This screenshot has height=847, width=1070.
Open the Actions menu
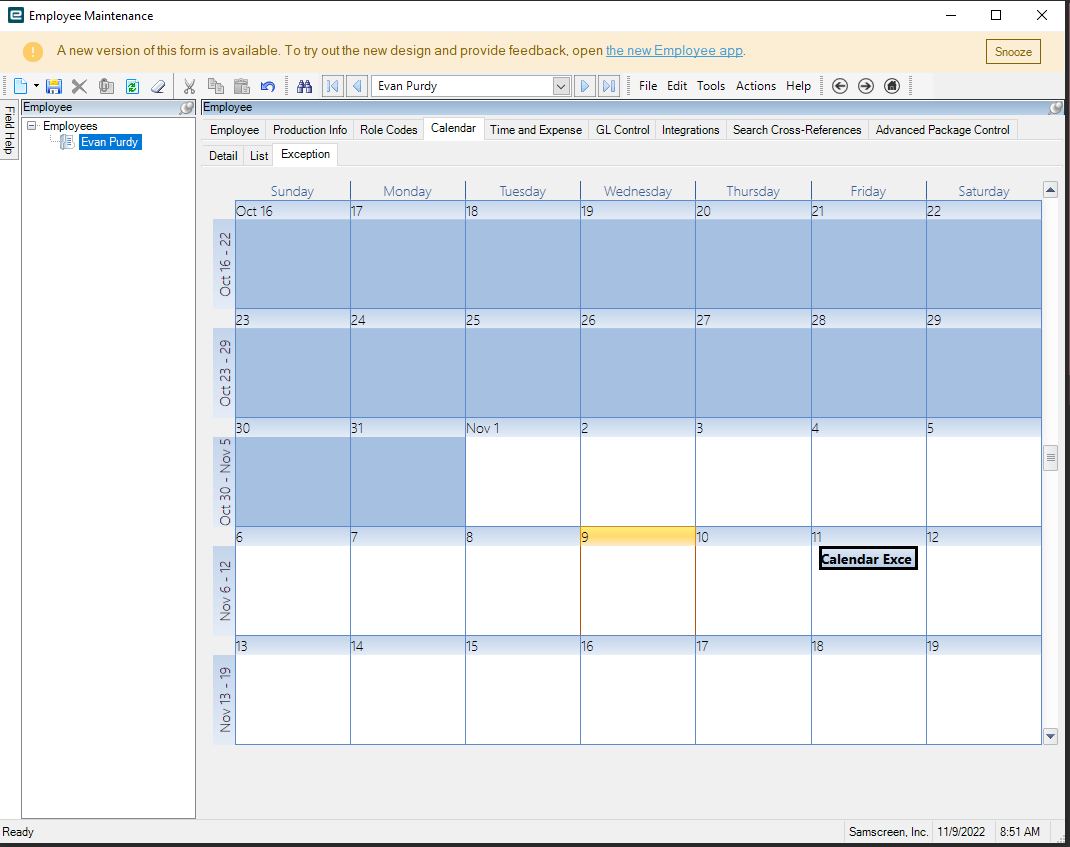(755, 86)
